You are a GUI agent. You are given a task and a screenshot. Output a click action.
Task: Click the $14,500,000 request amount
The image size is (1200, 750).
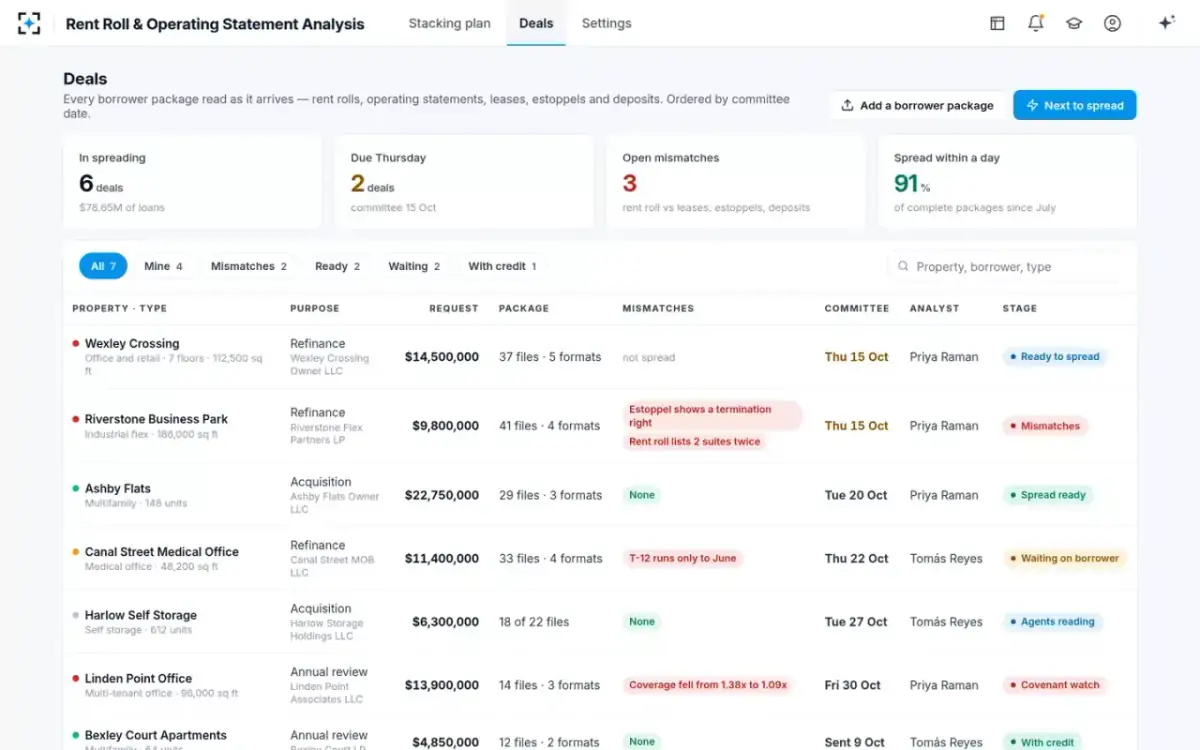click(442, 356)
